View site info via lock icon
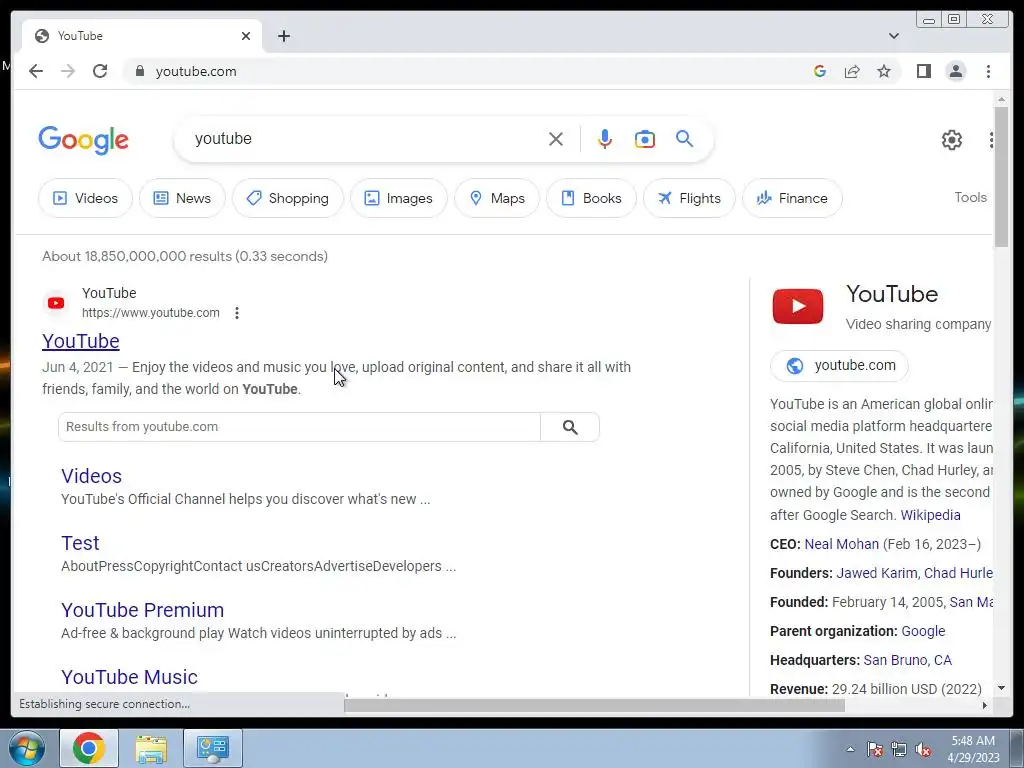The height and width of the screenshot is (768, 1024). (139, 71)
